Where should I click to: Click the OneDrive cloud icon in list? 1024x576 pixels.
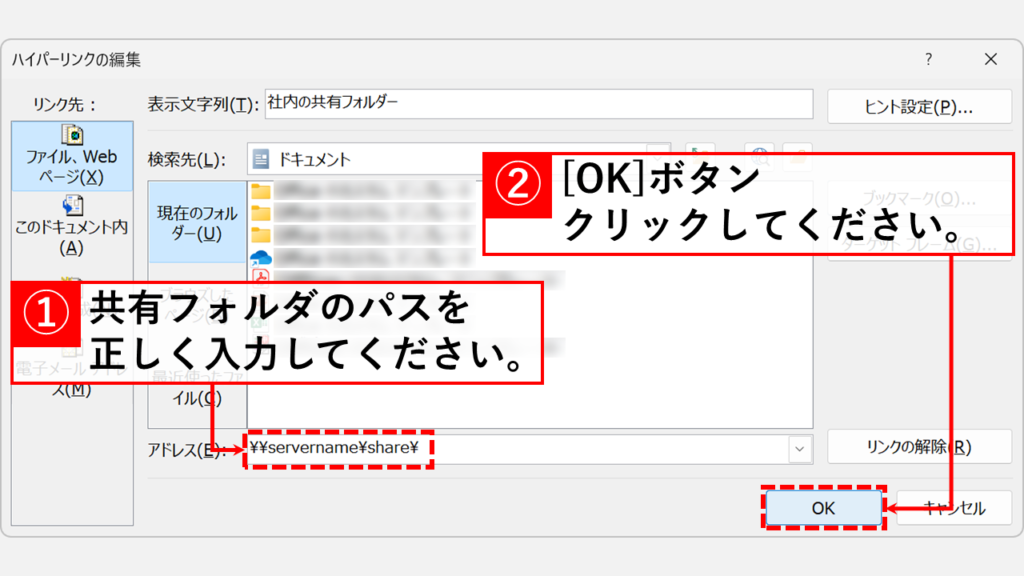(x=261, y=257)
